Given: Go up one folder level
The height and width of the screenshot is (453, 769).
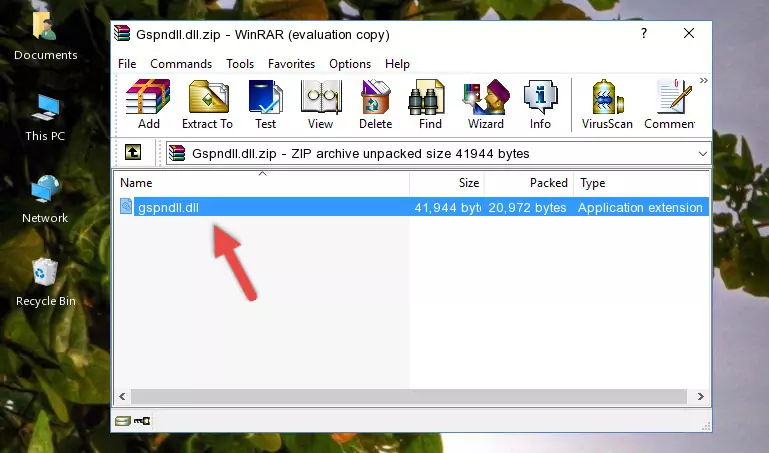Looking at the screenshot, I should pyautogui.click(x=133, y=152).
